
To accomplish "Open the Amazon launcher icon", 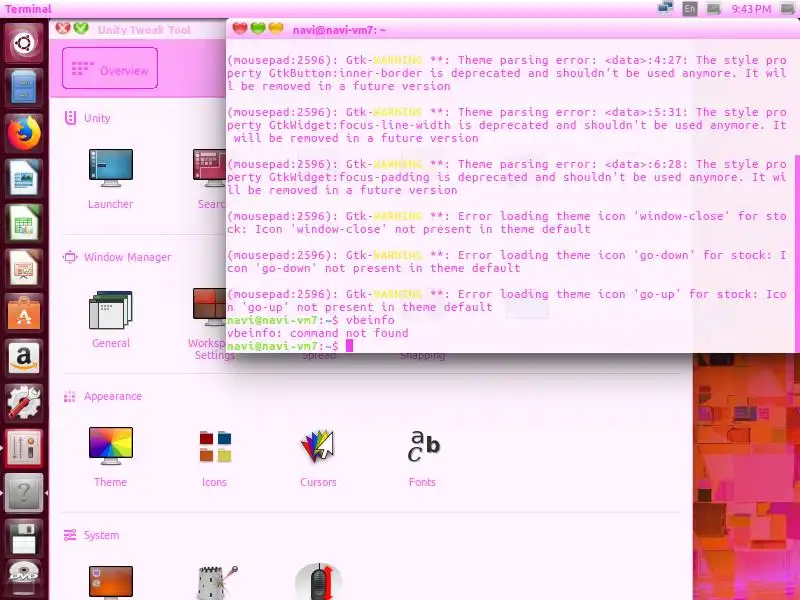I will [x=24, y=358].
